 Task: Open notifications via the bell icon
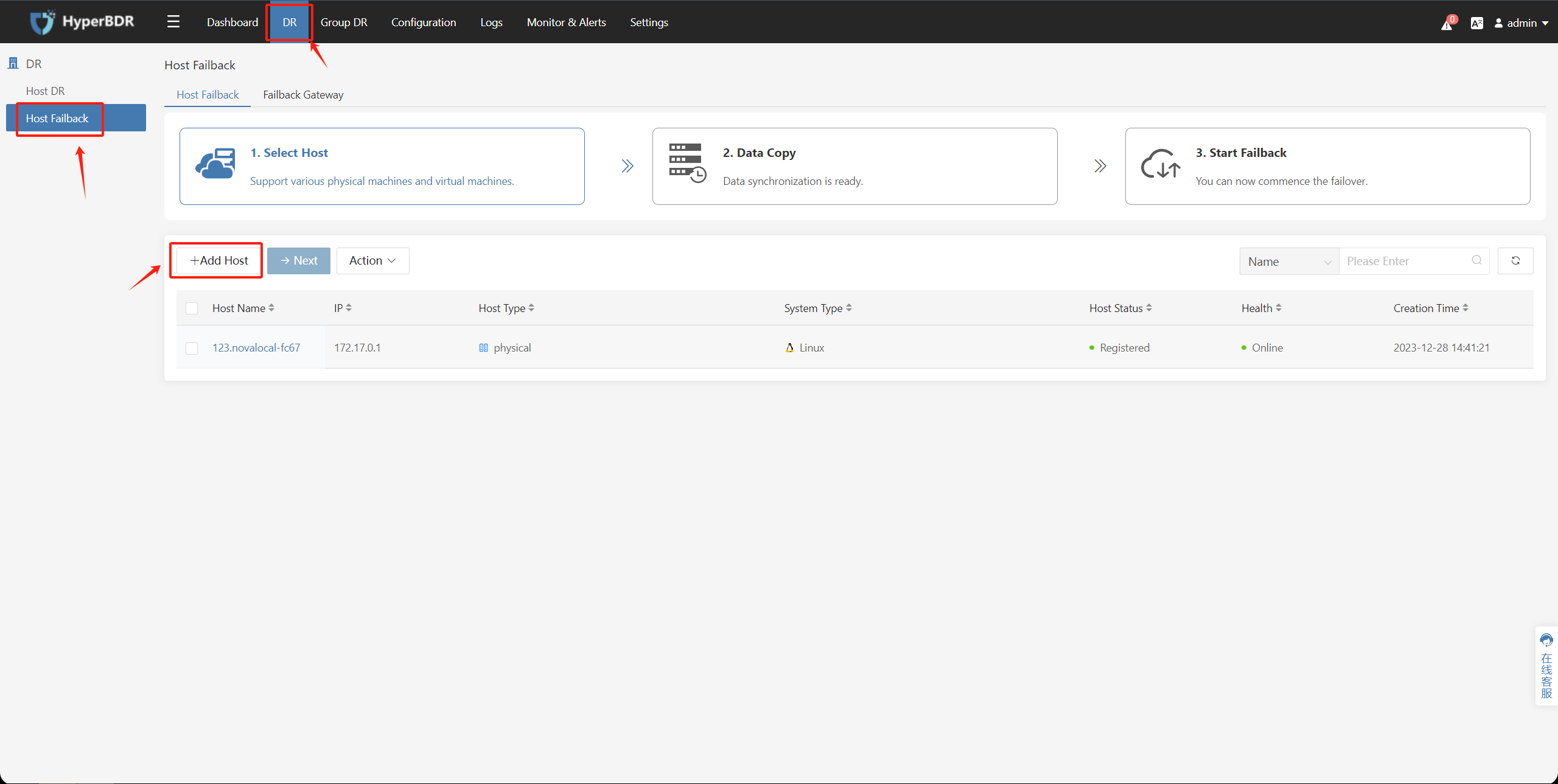[x=1447, y=23]
